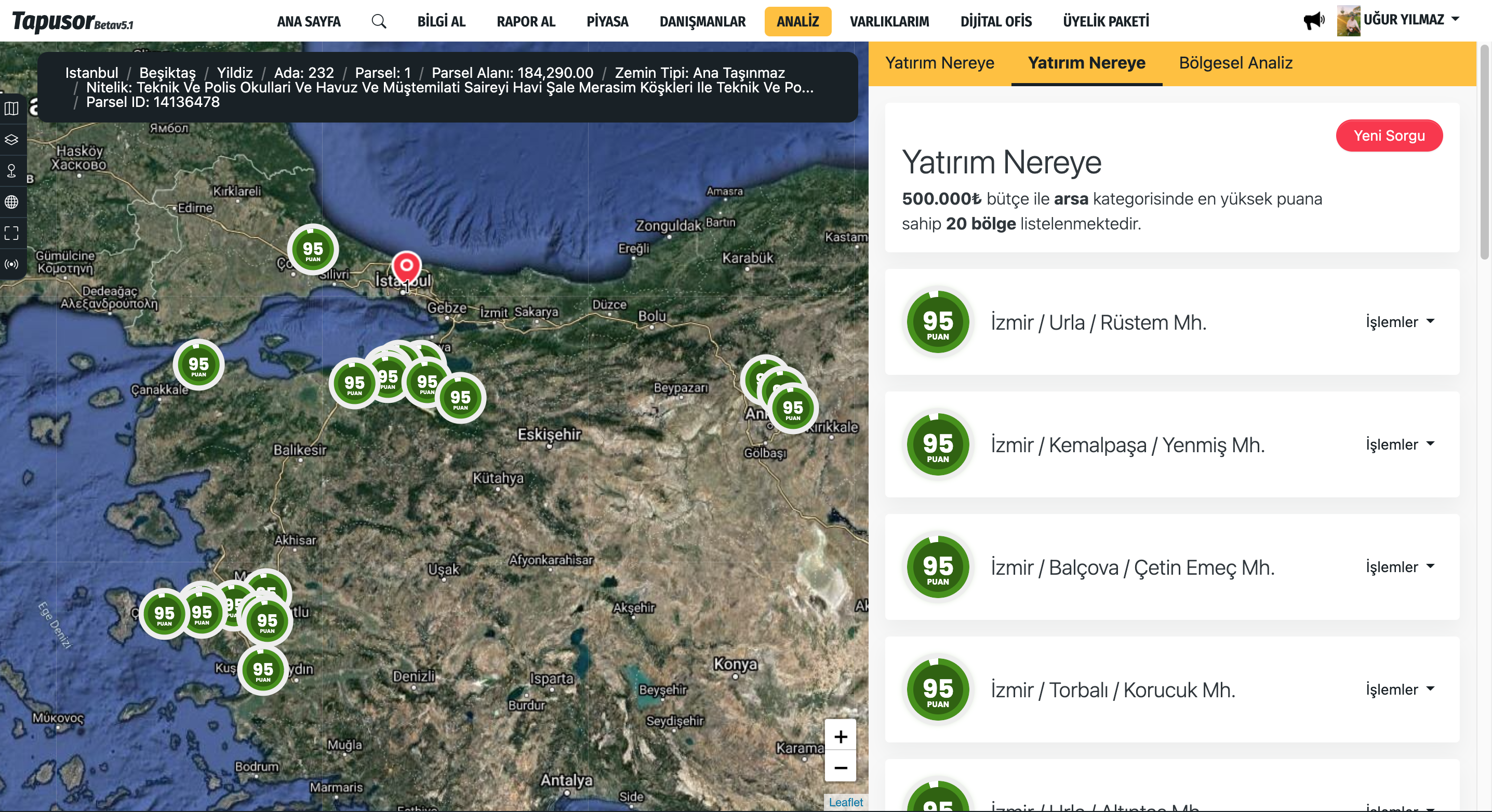Viewport: 1492px width, 812px height.
Task: Toggle fullscreen map icon
Action: (11, 233)
